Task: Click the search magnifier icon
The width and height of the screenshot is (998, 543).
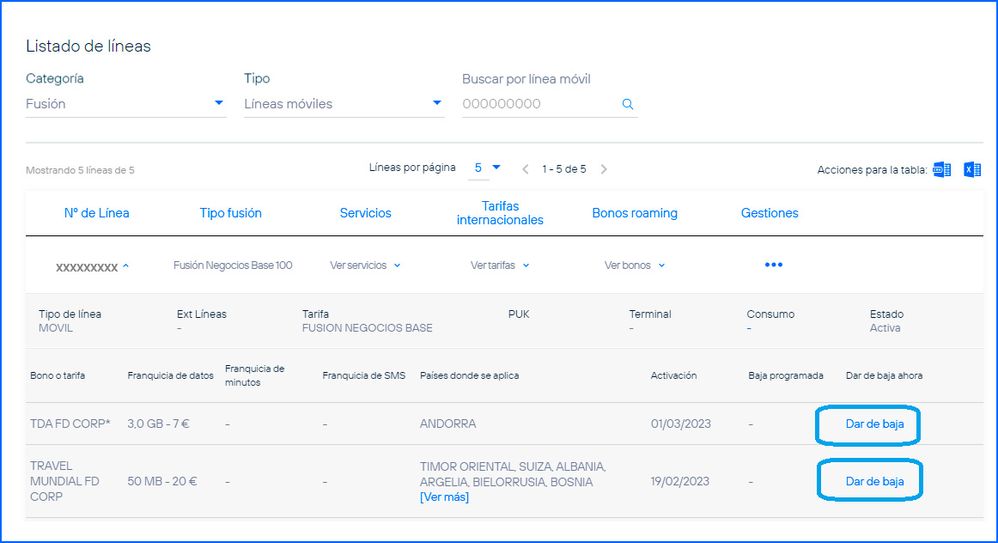Action: [x=627, y=104]
